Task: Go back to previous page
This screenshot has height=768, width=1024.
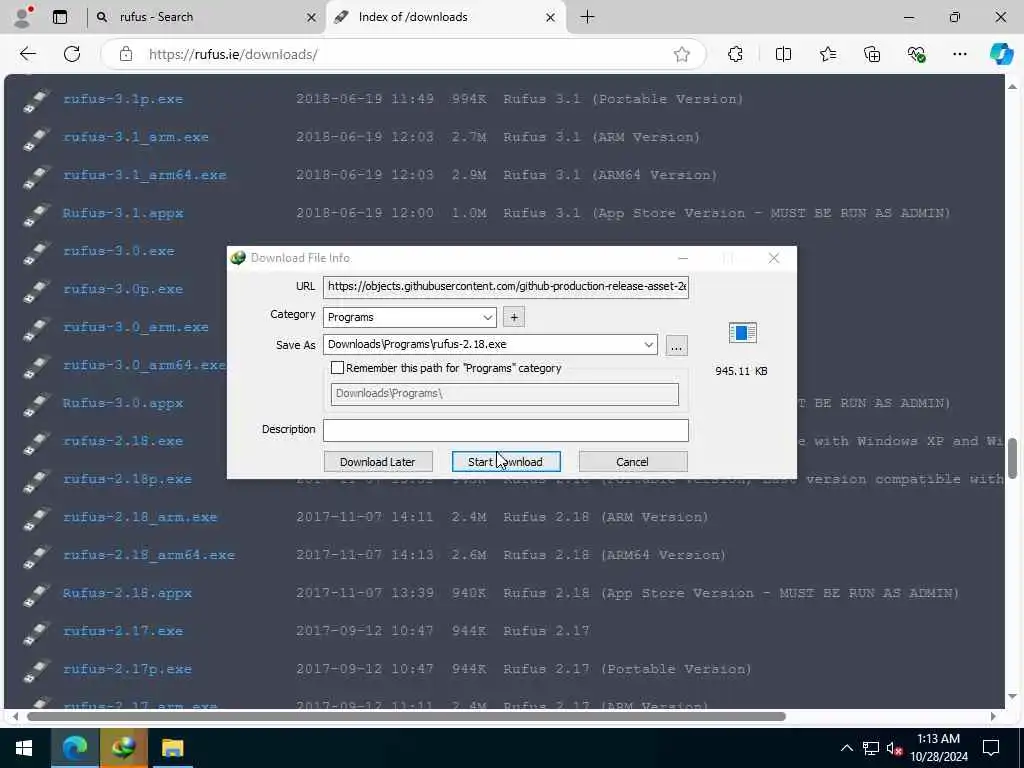Action: click(27, 54)
